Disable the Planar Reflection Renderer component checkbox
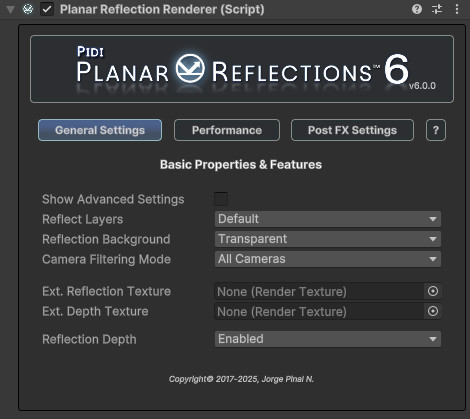The height and width of the screenshot is (419, 470). point(47,9)
